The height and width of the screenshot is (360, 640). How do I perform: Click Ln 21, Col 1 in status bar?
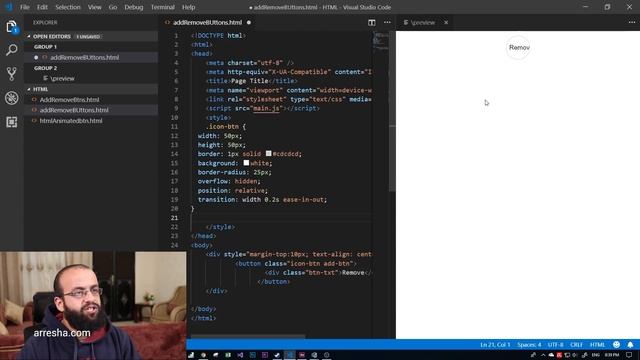(495, 344)
